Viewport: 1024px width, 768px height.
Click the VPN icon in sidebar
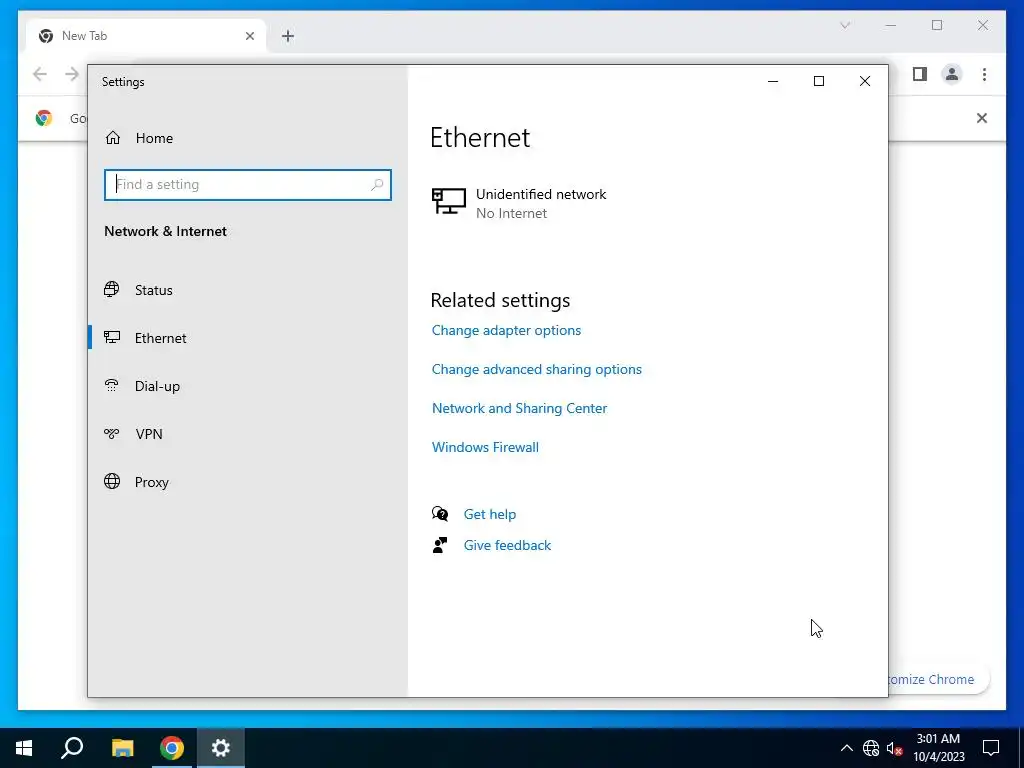(112, 434)
